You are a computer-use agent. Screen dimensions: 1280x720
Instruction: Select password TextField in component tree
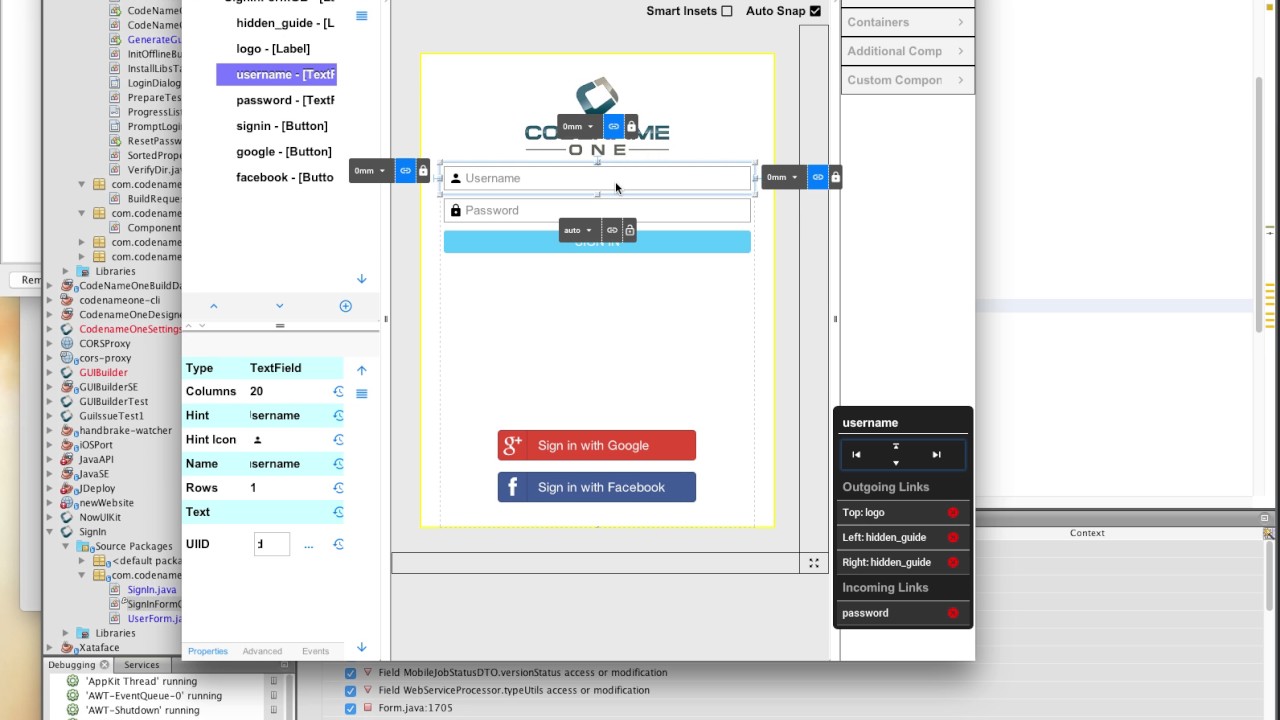tap(285, 100)
